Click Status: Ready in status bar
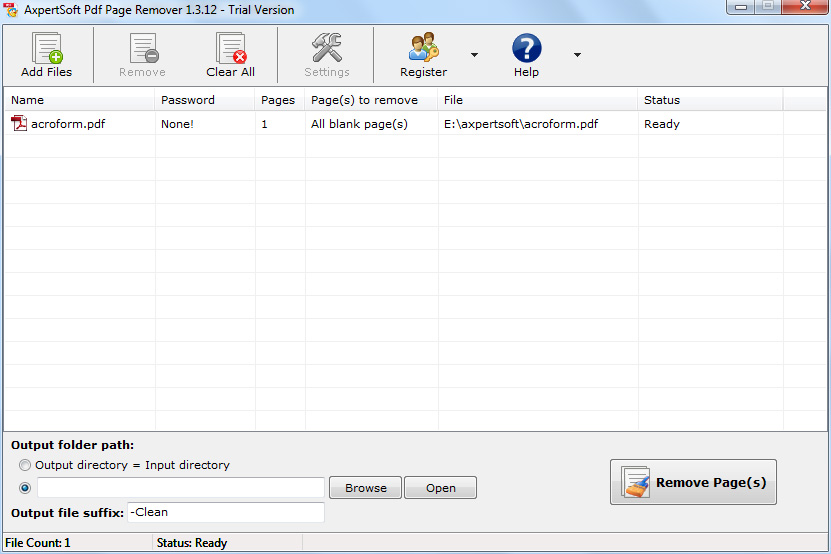Image resolution: width=831 pixels, height=554 pixels. [192, 543]
